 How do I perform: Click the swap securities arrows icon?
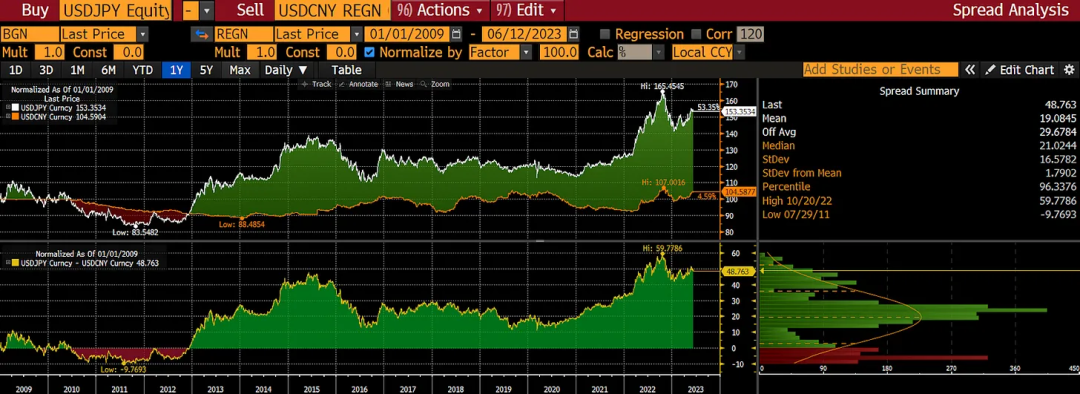tap(202, 34)
